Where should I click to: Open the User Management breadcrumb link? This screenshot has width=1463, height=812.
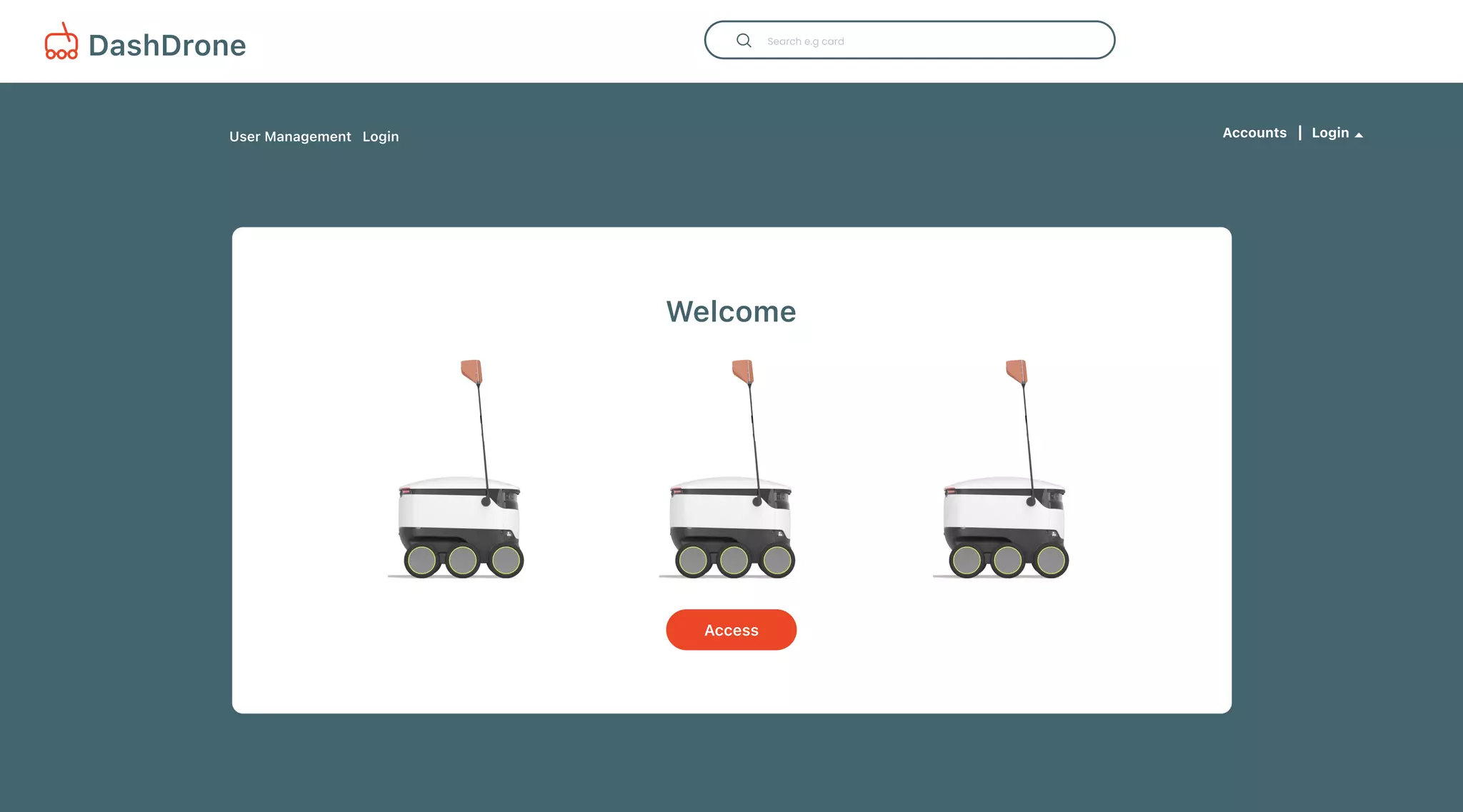coord(290,136)
